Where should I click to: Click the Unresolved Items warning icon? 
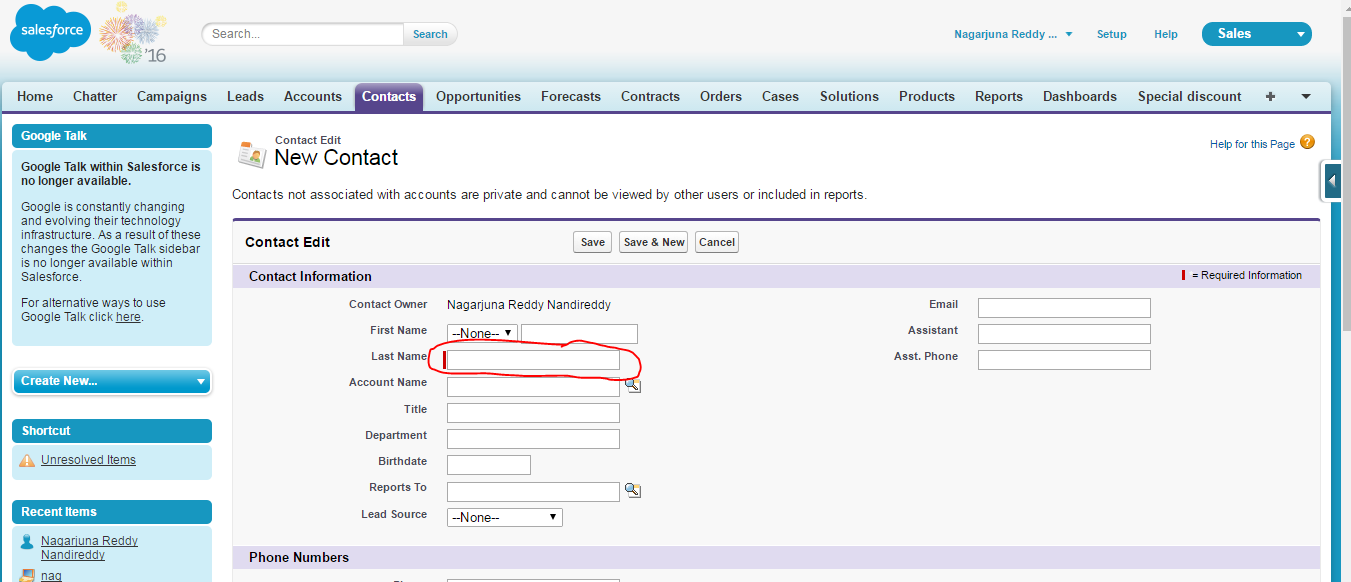coord(28,461)
